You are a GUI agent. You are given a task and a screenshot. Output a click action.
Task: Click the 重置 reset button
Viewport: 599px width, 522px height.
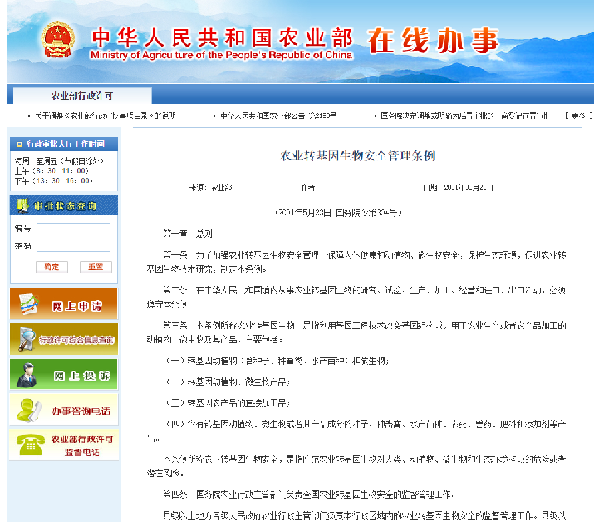coord(96,267)
